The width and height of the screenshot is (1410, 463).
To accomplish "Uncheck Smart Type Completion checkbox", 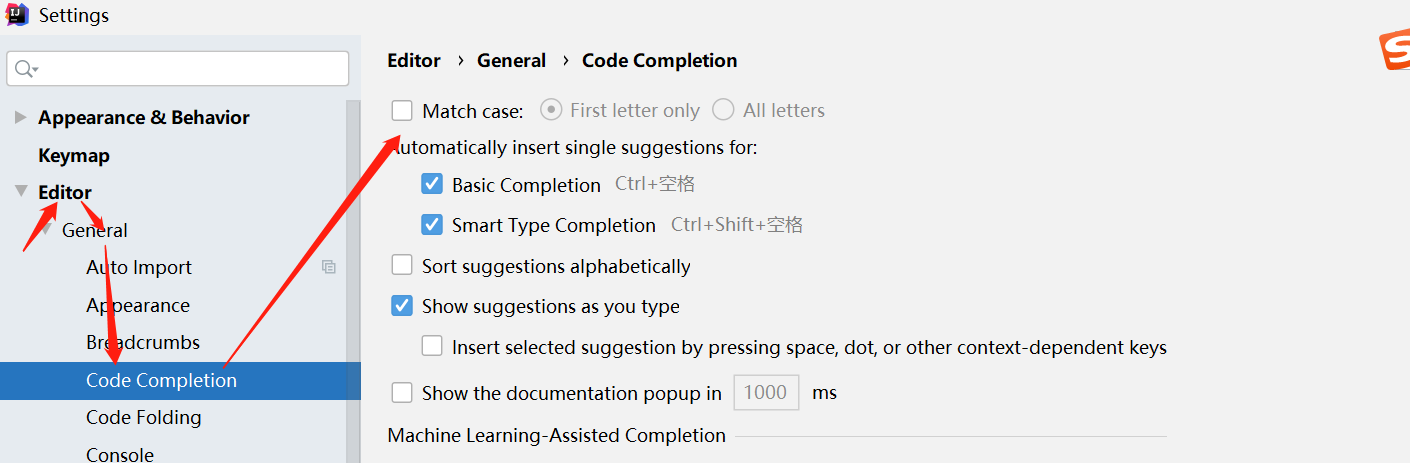I will click(x=432, y=225).
